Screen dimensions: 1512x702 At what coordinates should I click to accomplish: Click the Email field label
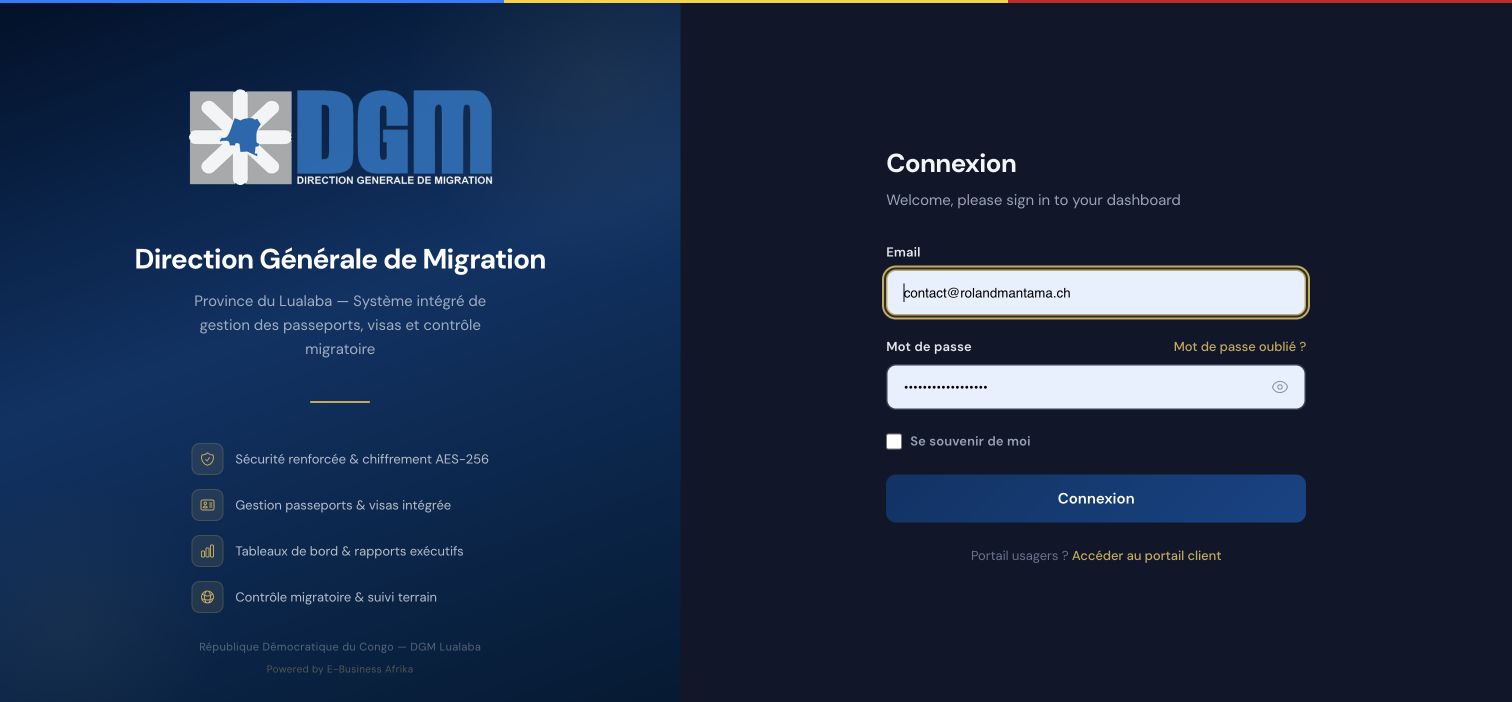pyautogui.click(x=903, y=252)
